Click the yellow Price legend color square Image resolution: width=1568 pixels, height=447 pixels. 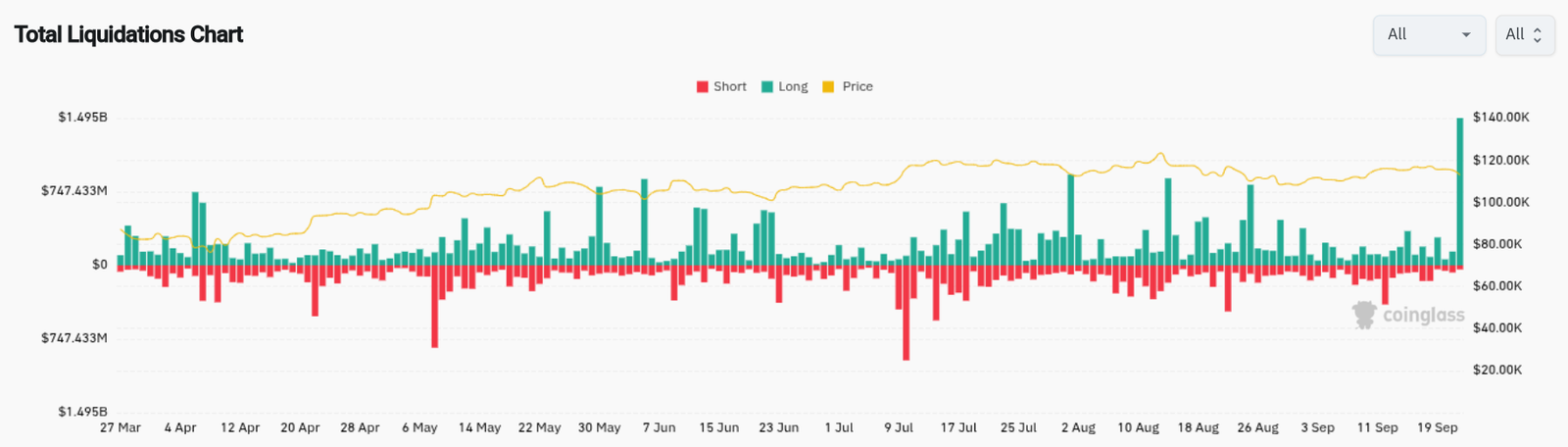828,86
